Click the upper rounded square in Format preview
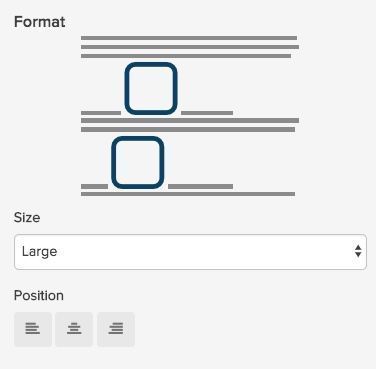This screenshot has height=369, width=376. coord(151,88)
